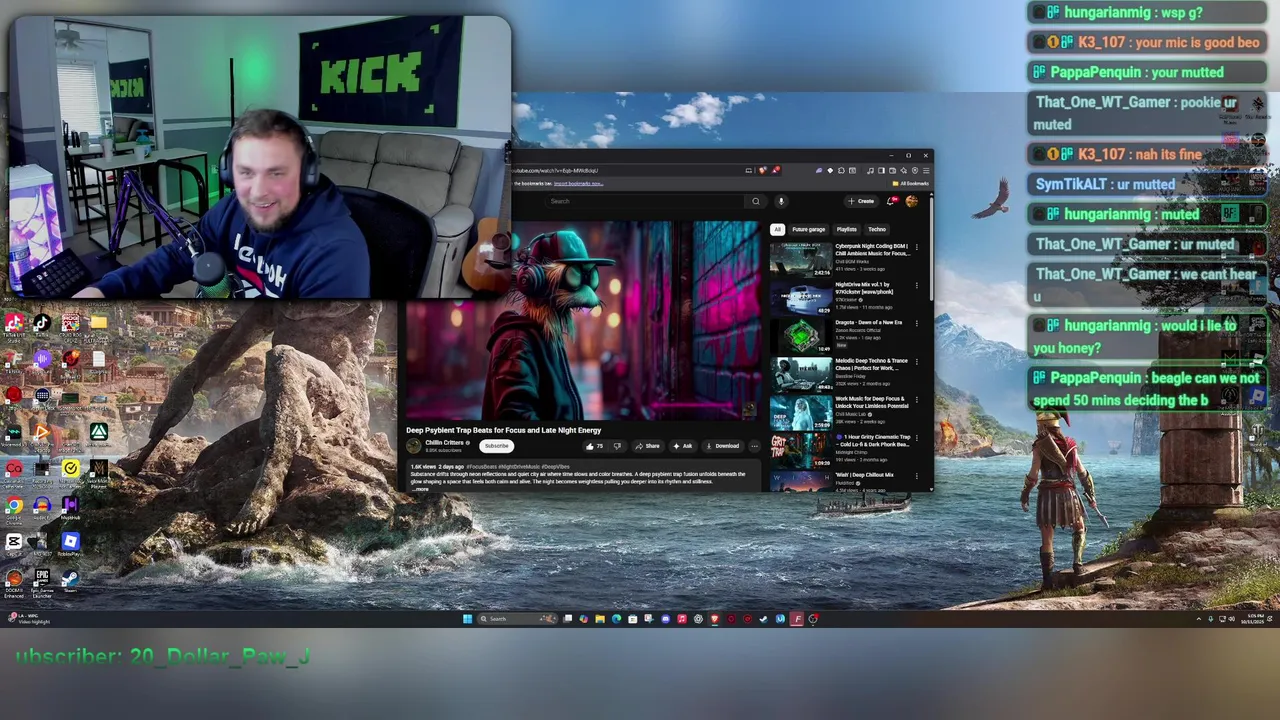Open Steam from the taskbar
The height and width of the screenshot is (720, 1280).
tap(763, 619)
